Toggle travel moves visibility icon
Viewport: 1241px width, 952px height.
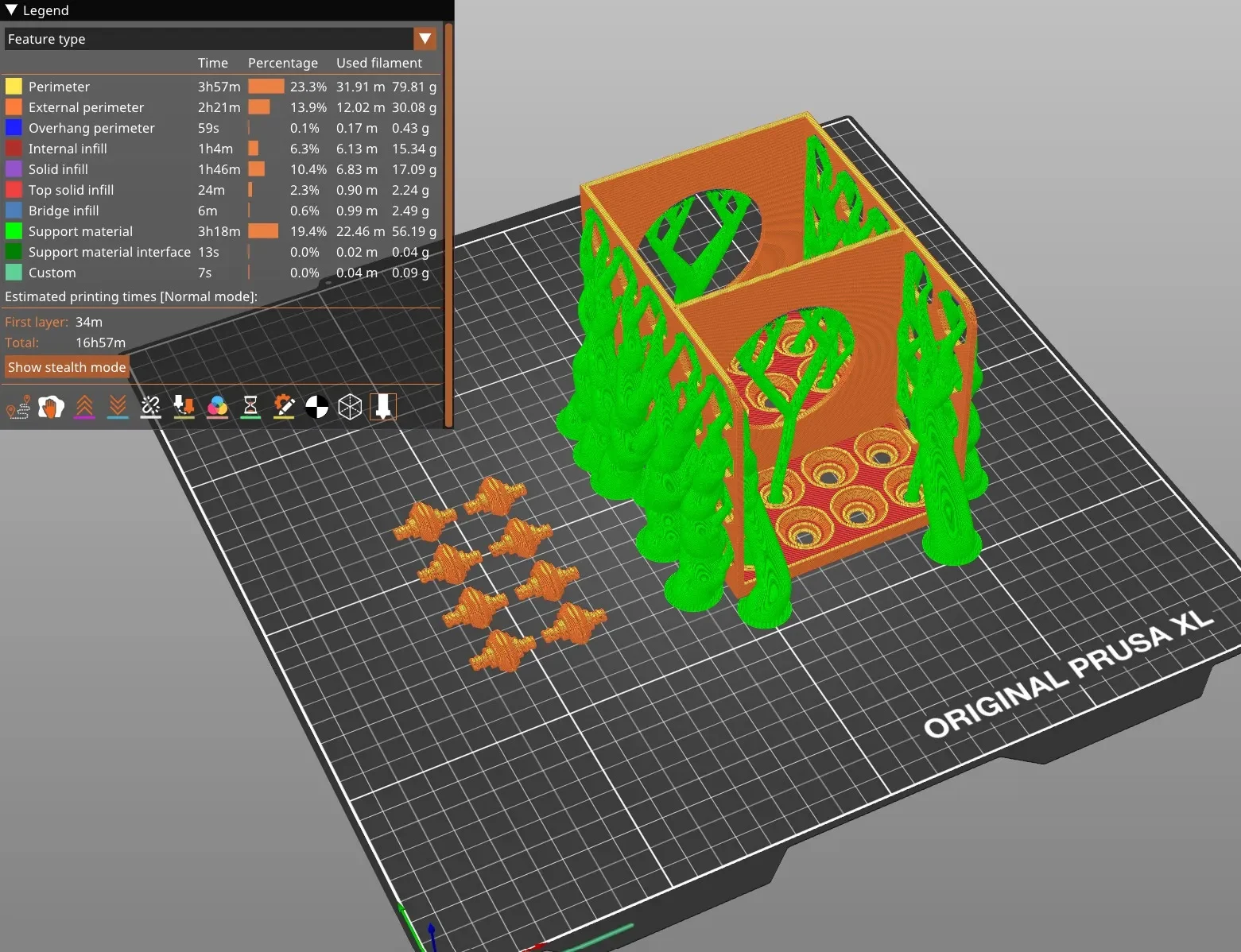[17, 407]
